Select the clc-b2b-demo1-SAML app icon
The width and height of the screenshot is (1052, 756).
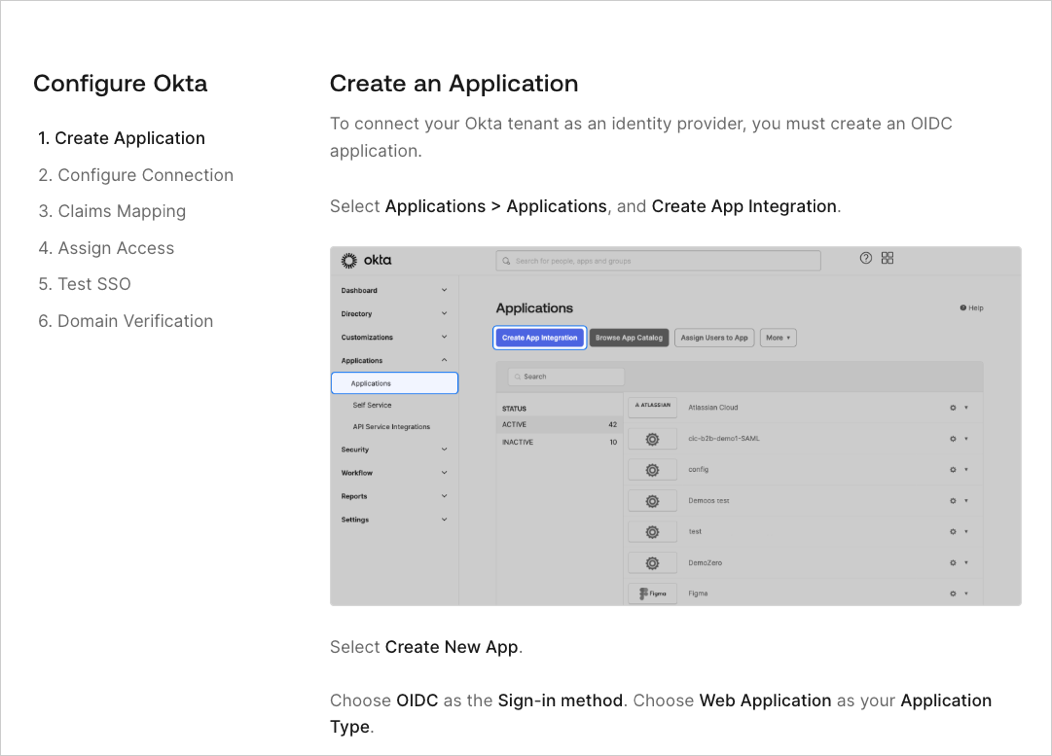pyautogui.click(x=652, y=438)
